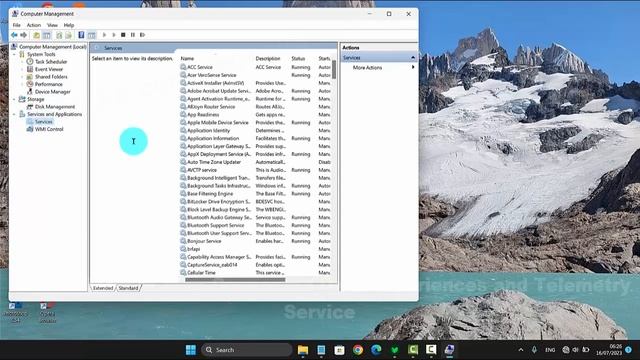
Task: Select Task Scheduler in the tree
Action: 51,62
